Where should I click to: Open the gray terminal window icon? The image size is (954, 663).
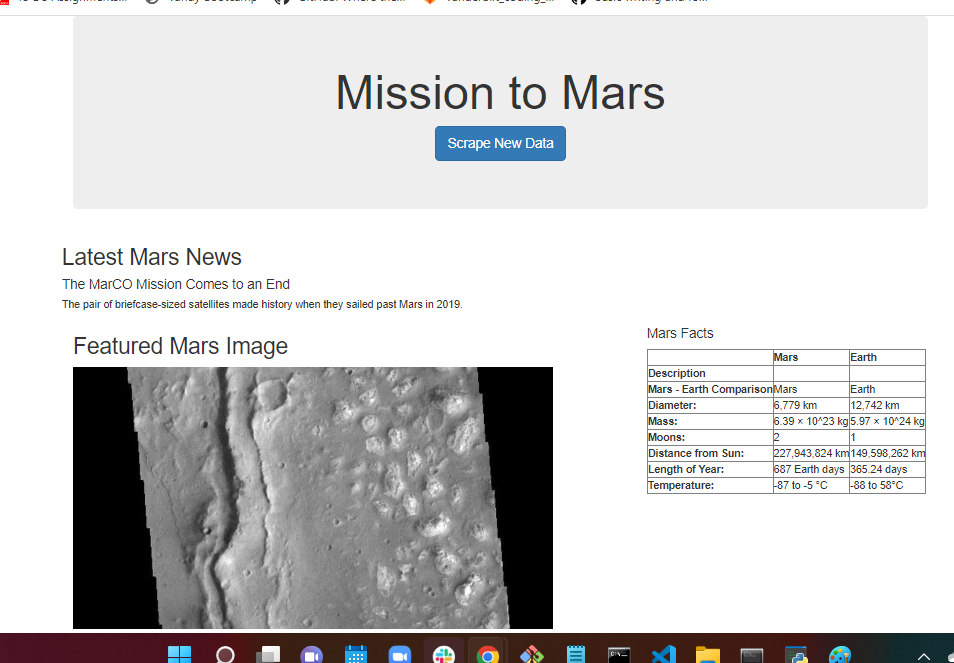click(x=752, y=654)
